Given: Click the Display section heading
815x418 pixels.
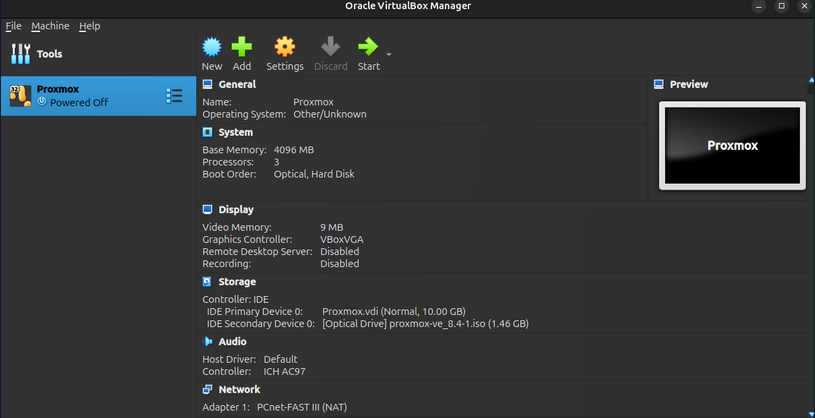Looking at the screenshot, I should coord(236,210).
